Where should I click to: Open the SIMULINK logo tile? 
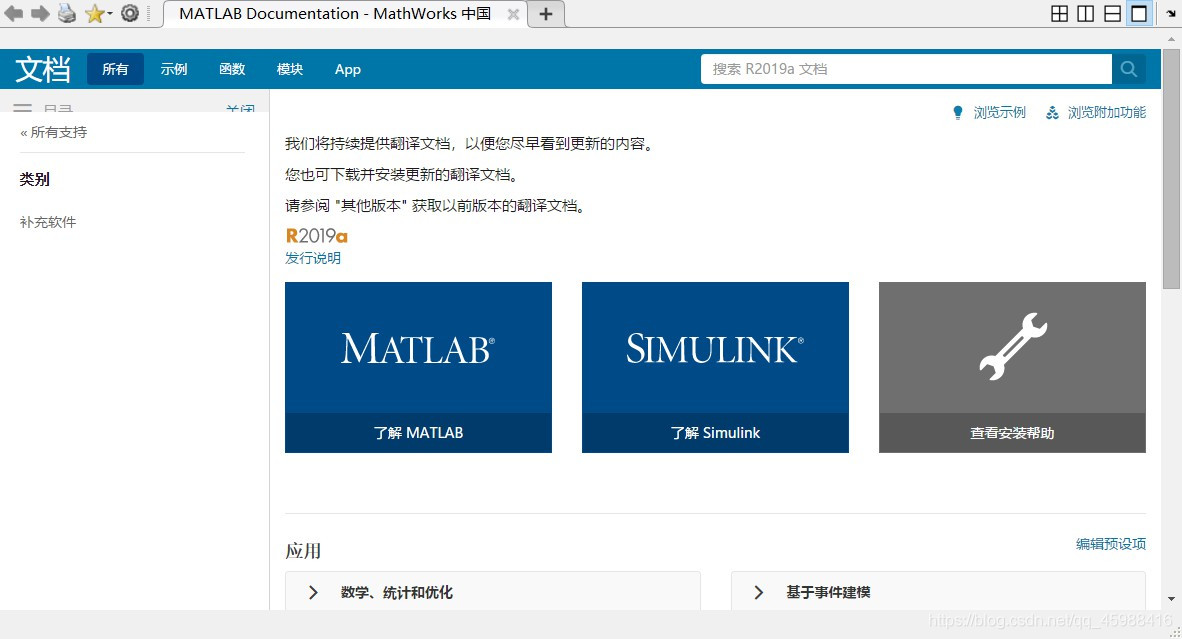pyautogui.click(x=715, y=347)
